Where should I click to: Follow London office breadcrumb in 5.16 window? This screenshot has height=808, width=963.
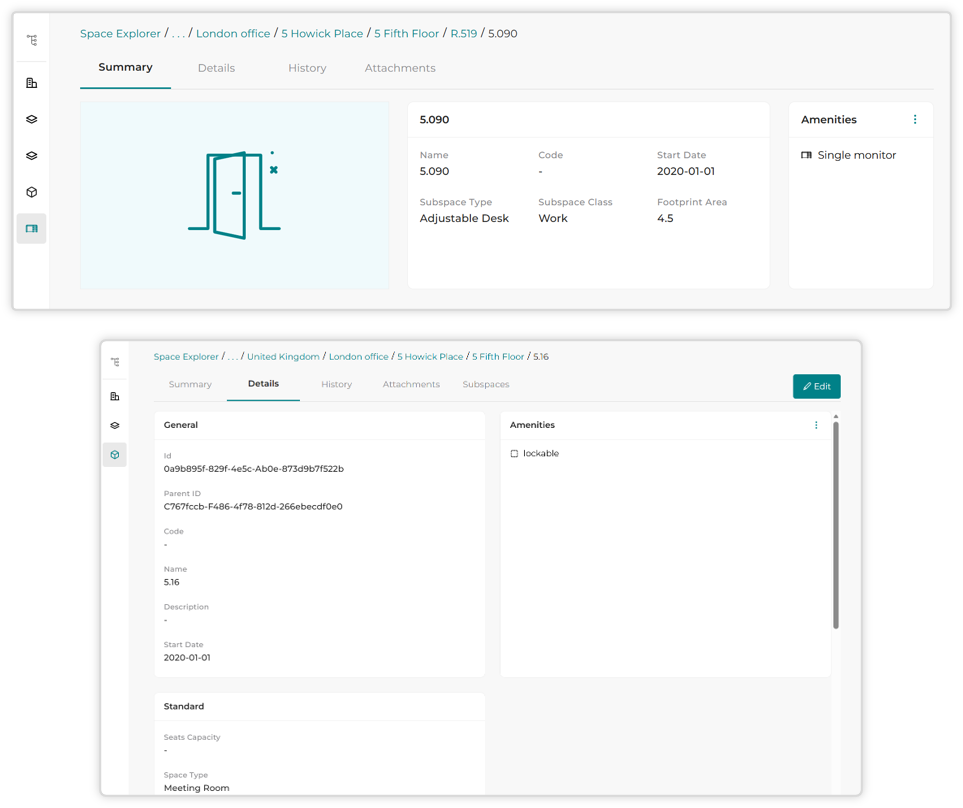coord(359,357)
